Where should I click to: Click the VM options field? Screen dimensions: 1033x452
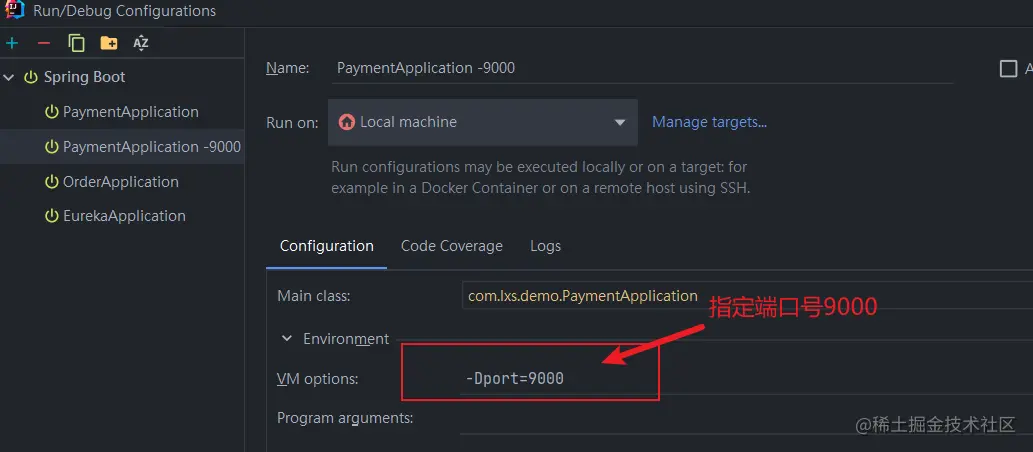tap(747, 379)
